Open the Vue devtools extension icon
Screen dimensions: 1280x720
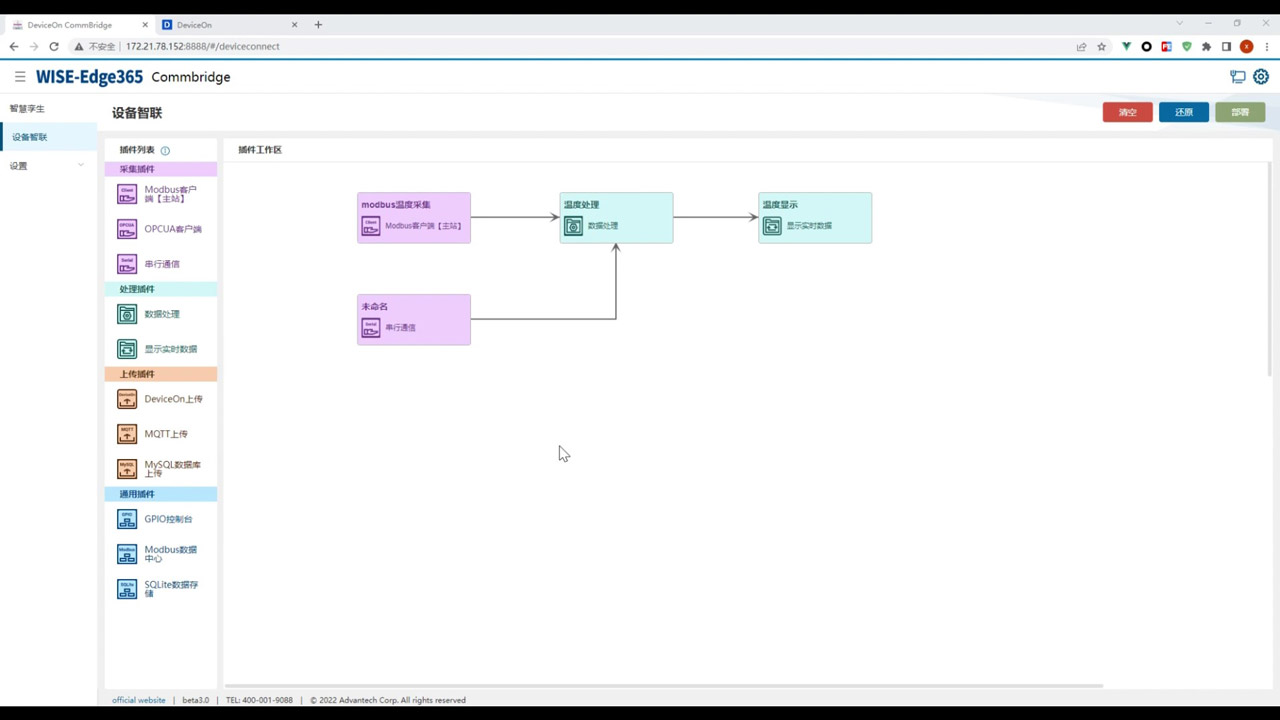point(1127,46)
